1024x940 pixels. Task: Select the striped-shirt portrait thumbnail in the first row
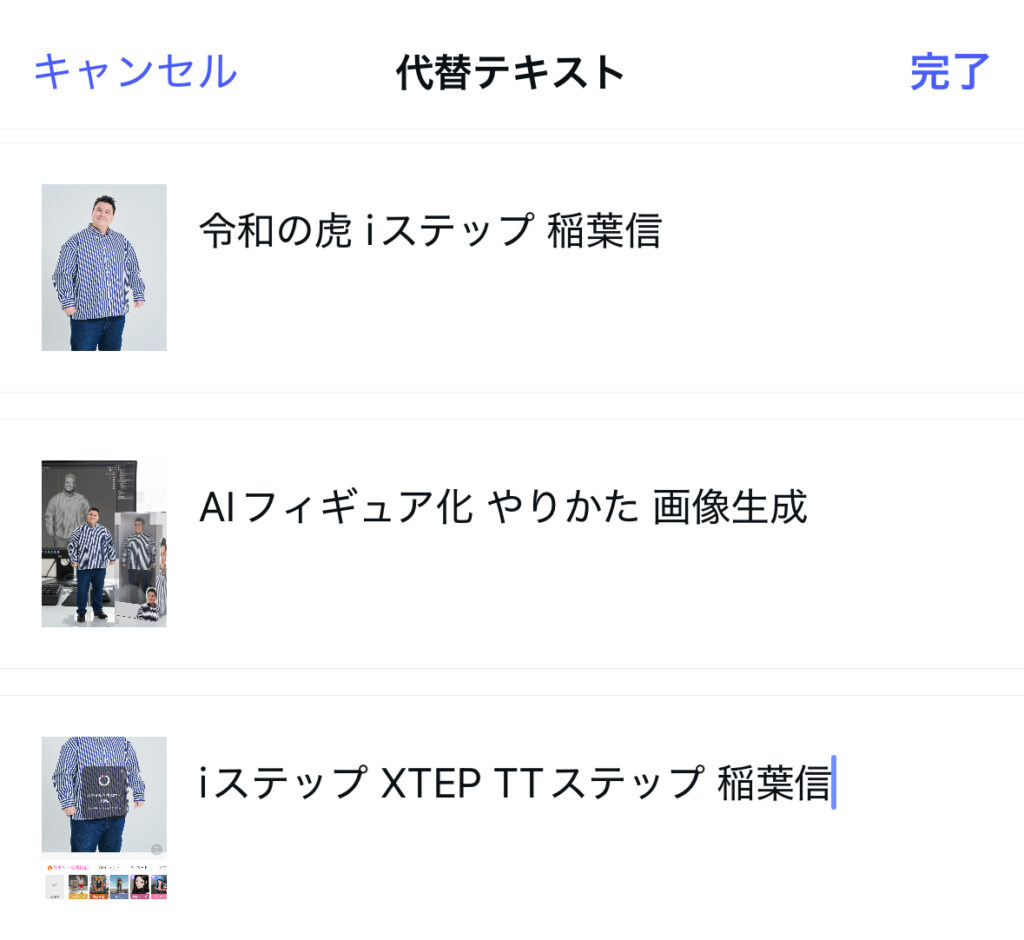pos(104,267)
